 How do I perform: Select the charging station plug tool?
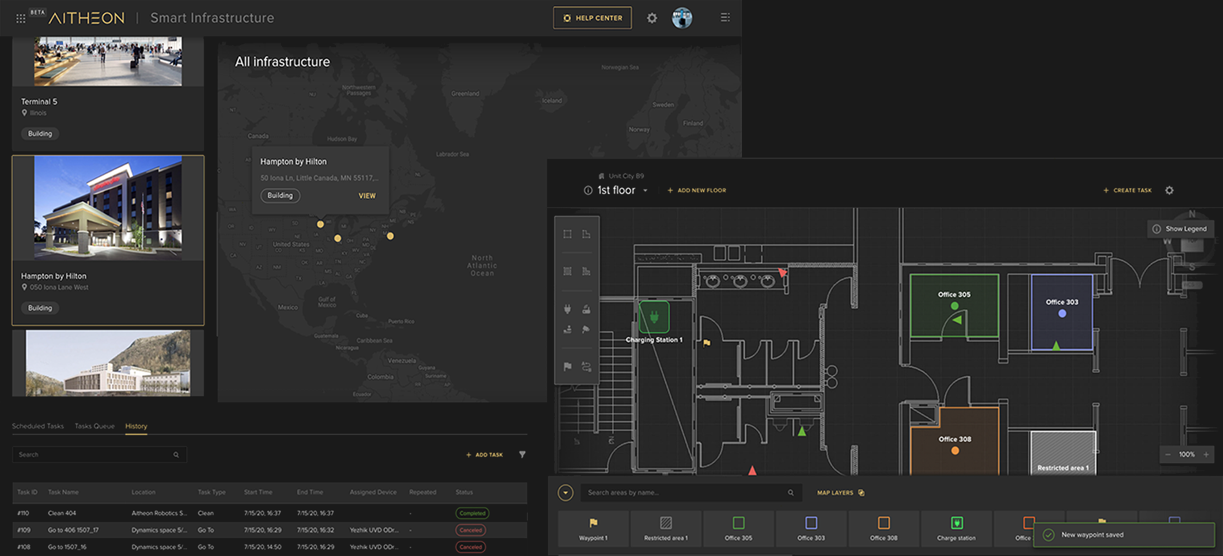(567, 310)
